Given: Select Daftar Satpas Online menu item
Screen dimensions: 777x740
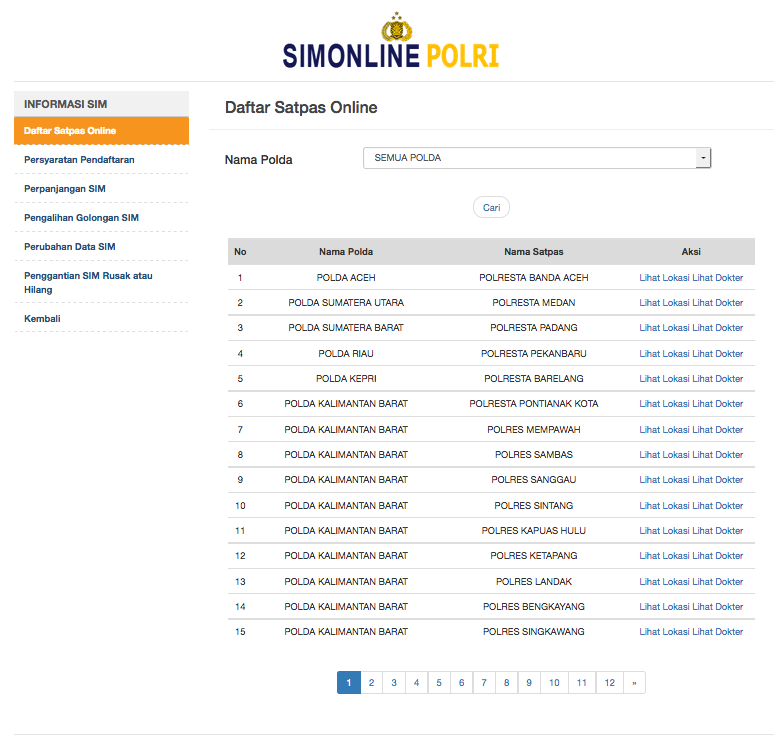Looking at the screenshot, I should click(x=101, y=131).
